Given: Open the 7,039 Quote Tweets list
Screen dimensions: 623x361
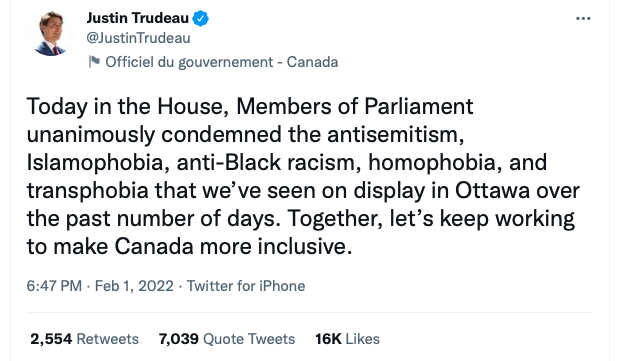Looking at the screenshot, I should (227, 339).
